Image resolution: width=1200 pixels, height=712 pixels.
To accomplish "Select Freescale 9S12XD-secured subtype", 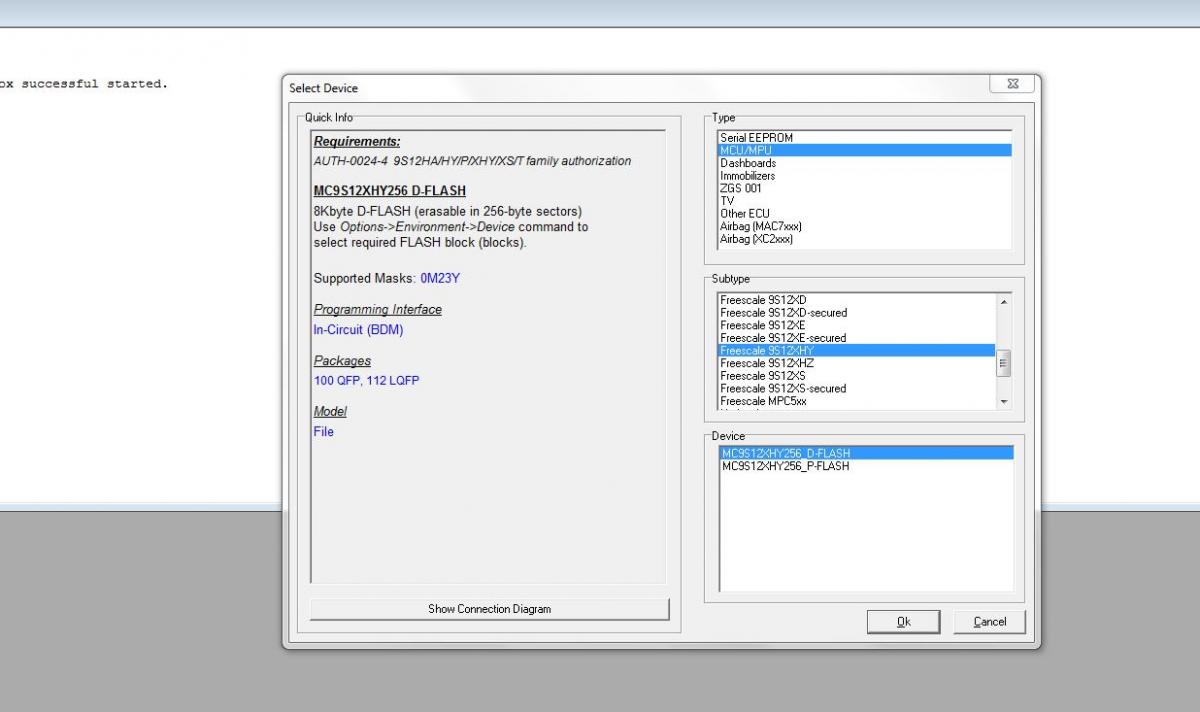I will [x=857, y=313].
